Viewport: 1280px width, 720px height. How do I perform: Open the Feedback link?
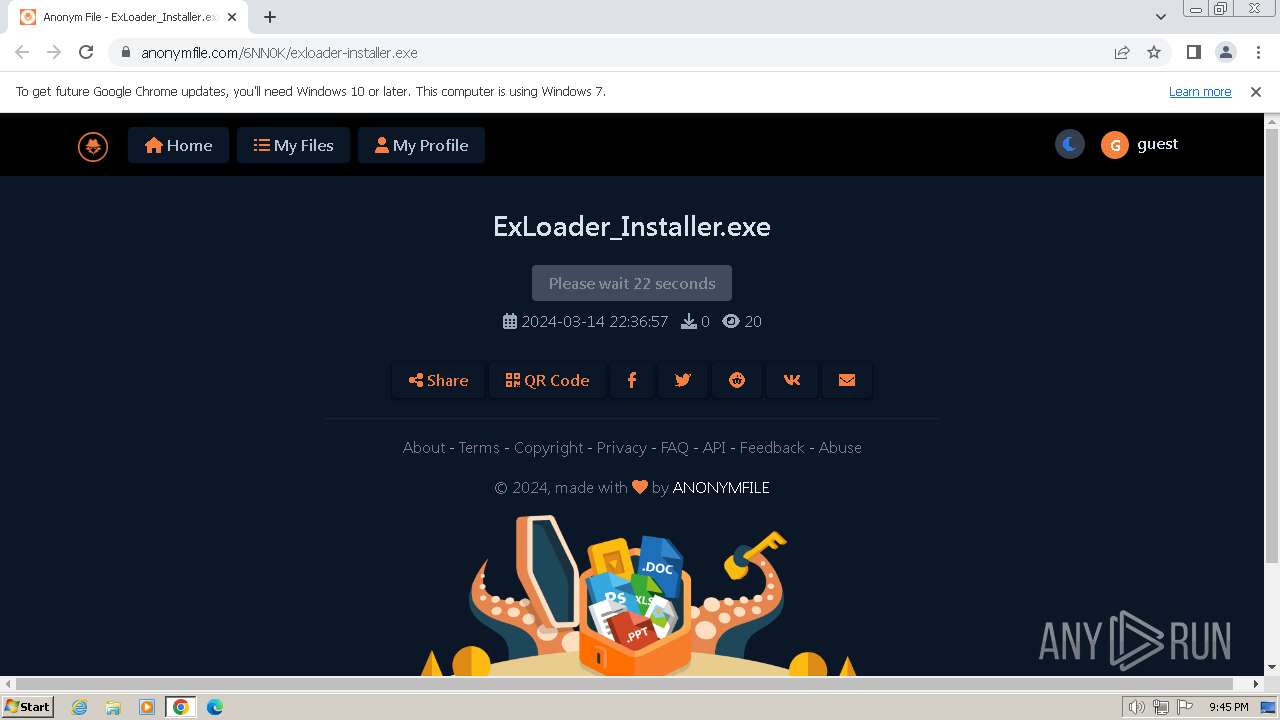772,448
